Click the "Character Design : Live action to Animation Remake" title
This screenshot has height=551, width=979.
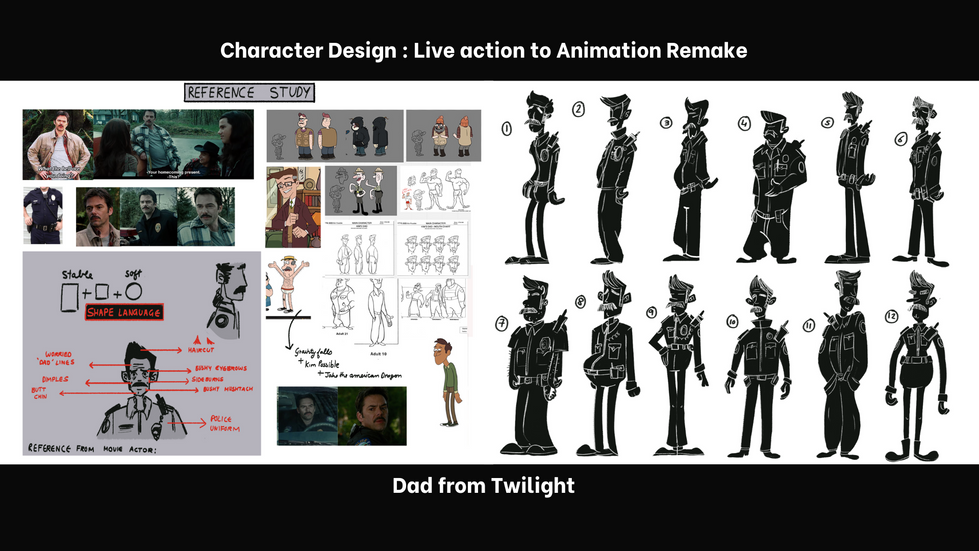pos(483,50)
